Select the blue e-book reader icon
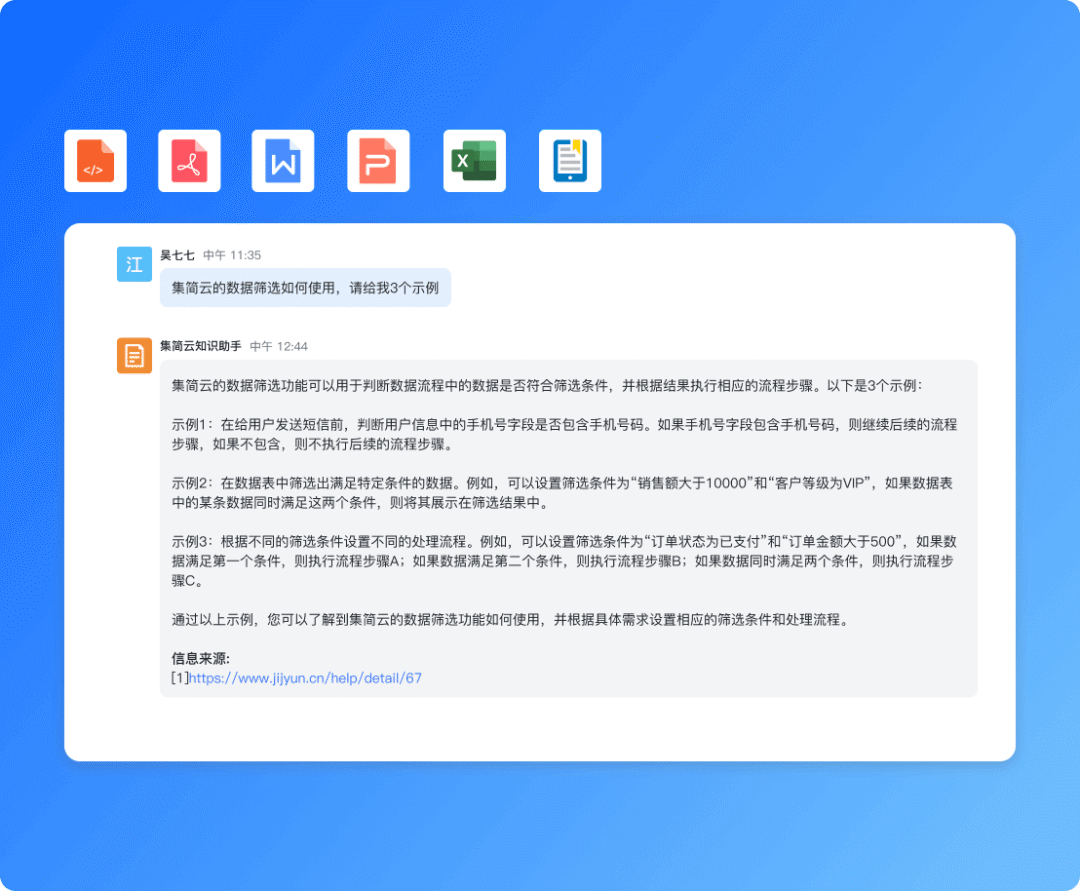Screen dimensions: 1080x891 pos(570,160)
